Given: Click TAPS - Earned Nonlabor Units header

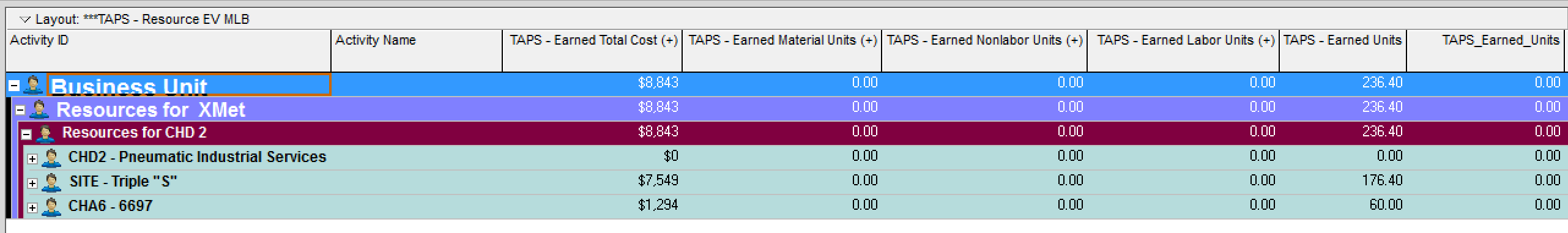Looking at the screenshot, I should click(x=984, y=50).
